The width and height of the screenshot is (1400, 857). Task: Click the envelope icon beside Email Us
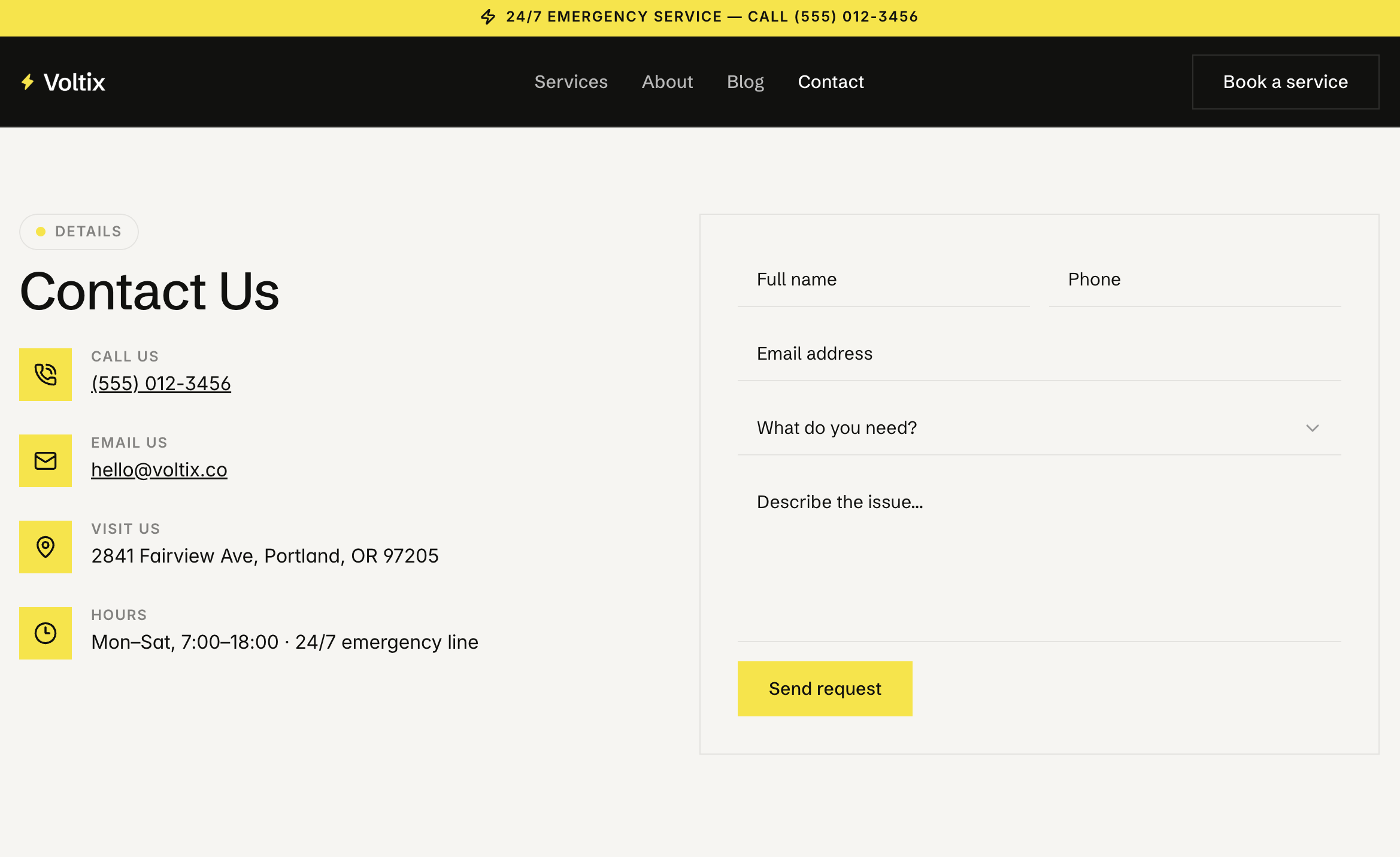[46, 461]
